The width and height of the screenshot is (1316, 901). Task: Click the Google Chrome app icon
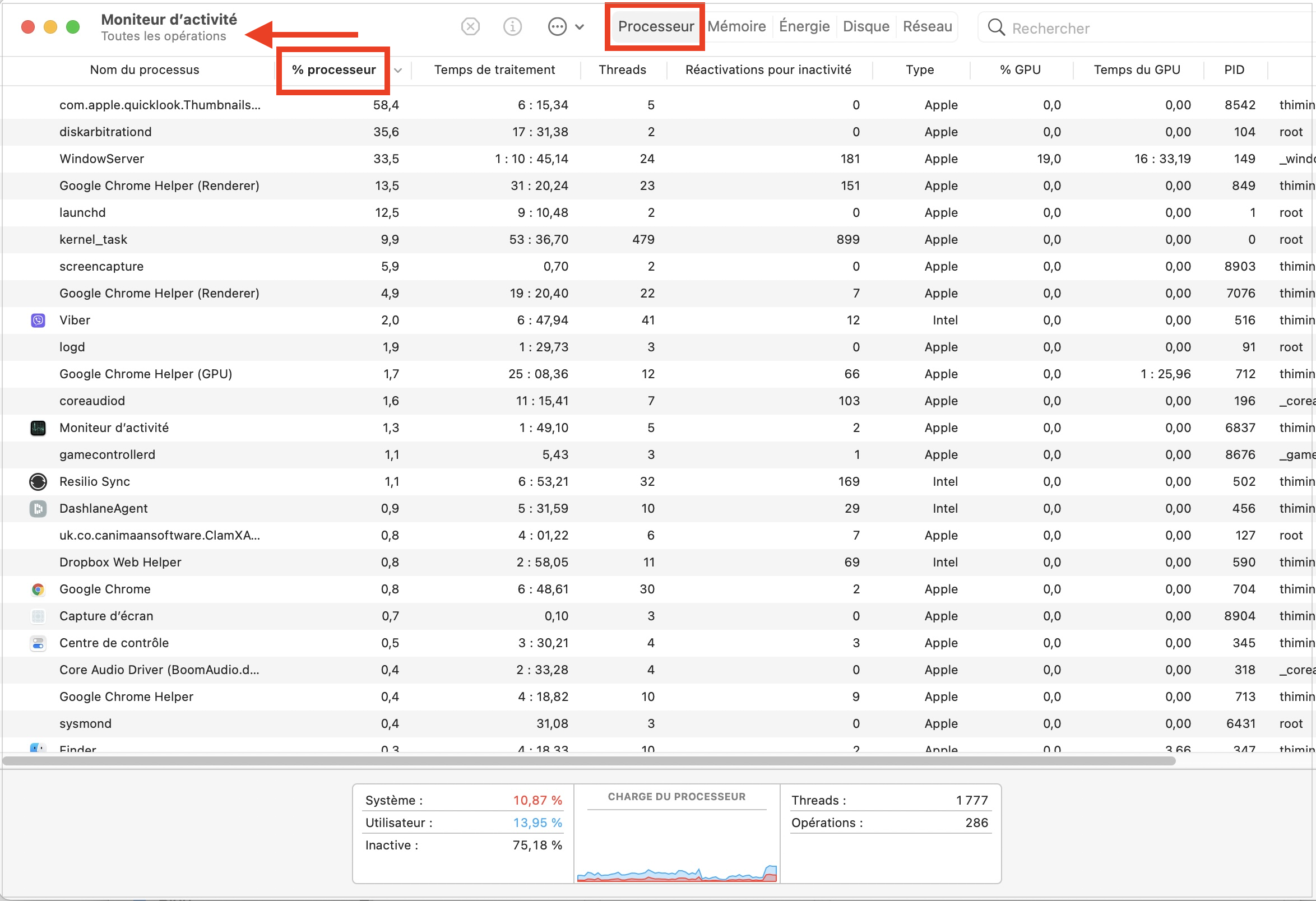coord(38,589)
